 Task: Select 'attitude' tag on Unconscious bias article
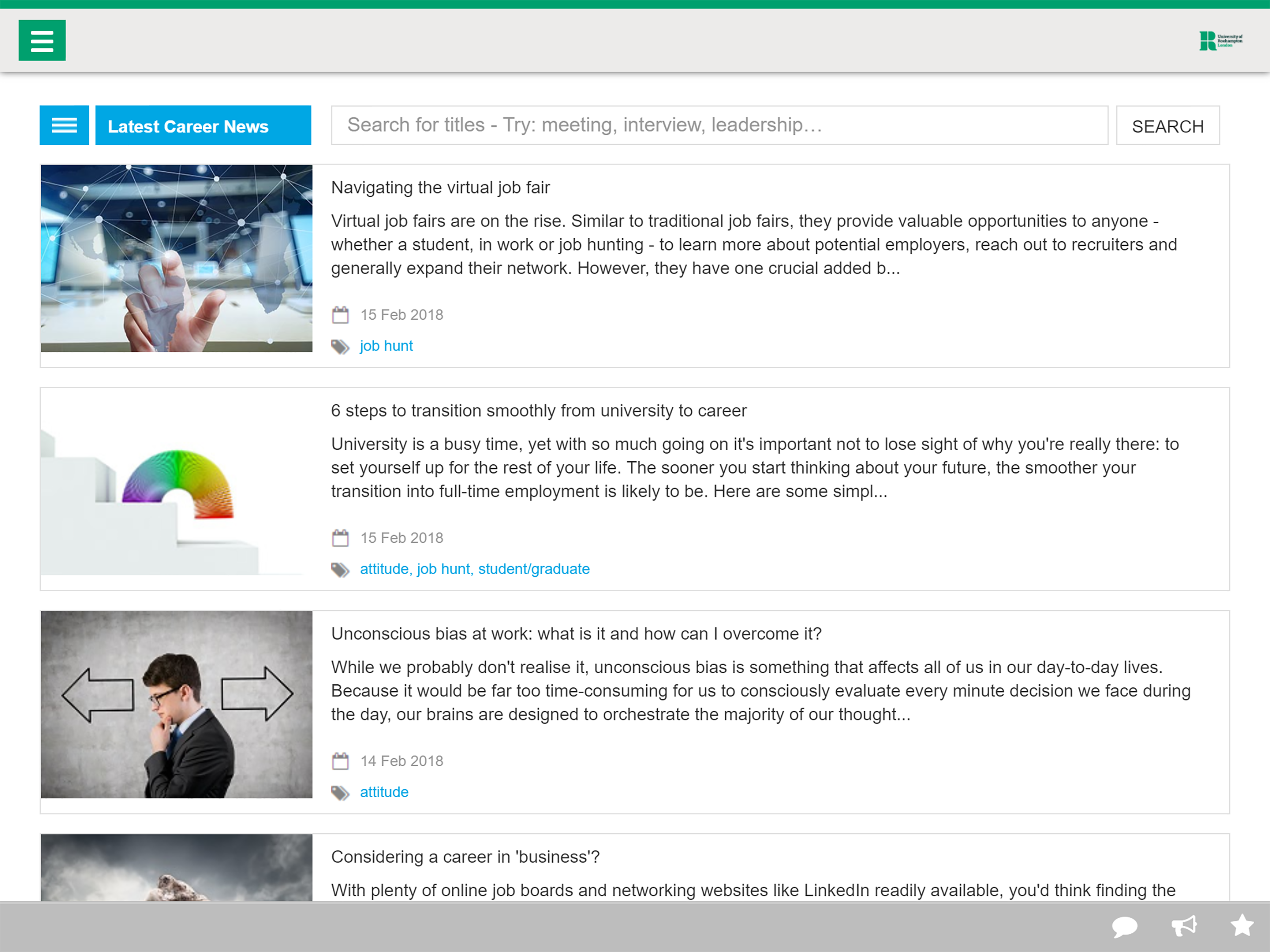click(384, 793)
